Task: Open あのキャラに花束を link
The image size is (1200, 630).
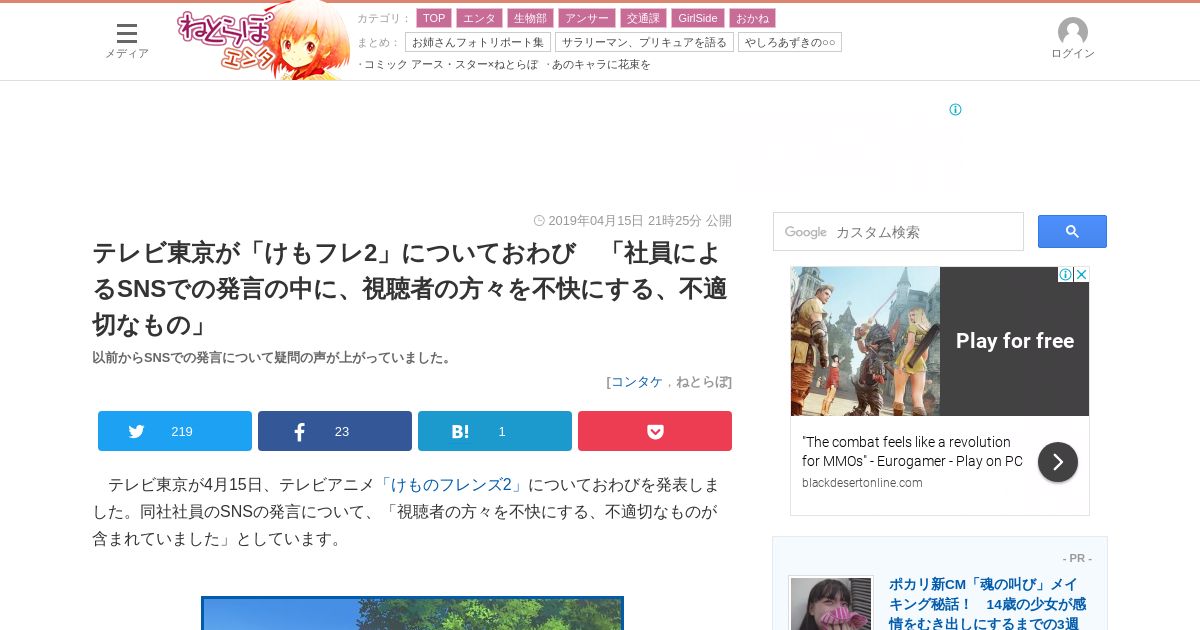Action: pos(601,65)
